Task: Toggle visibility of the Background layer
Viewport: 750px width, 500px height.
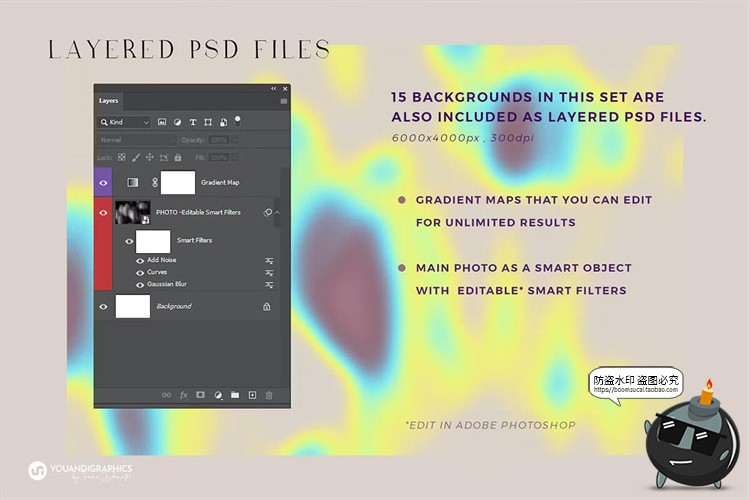Action: click(103, 307)
